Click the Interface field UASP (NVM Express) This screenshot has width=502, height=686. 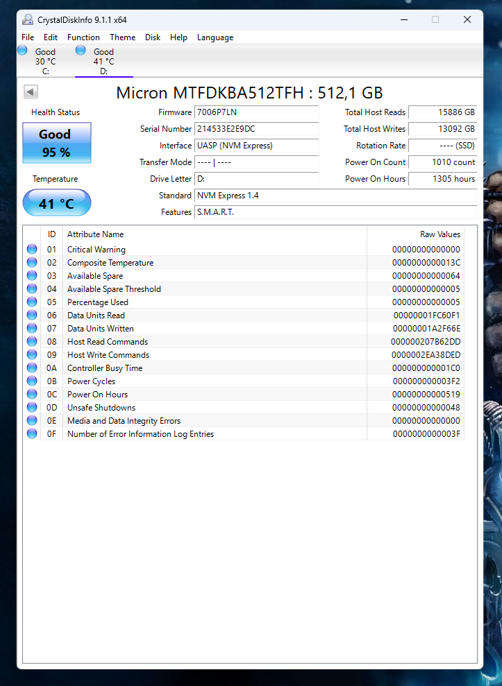(256, 145)
